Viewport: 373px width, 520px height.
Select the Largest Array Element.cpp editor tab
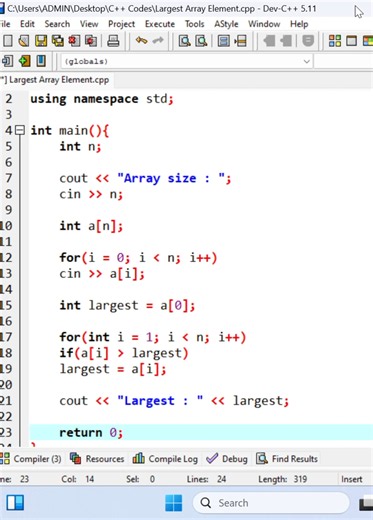[x=56, y=80]
